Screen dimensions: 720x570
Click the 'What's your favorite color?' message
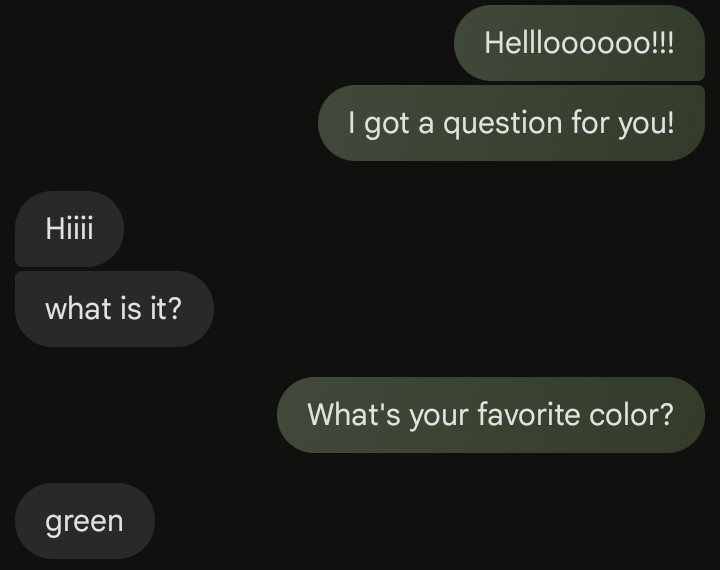[490, 414]
